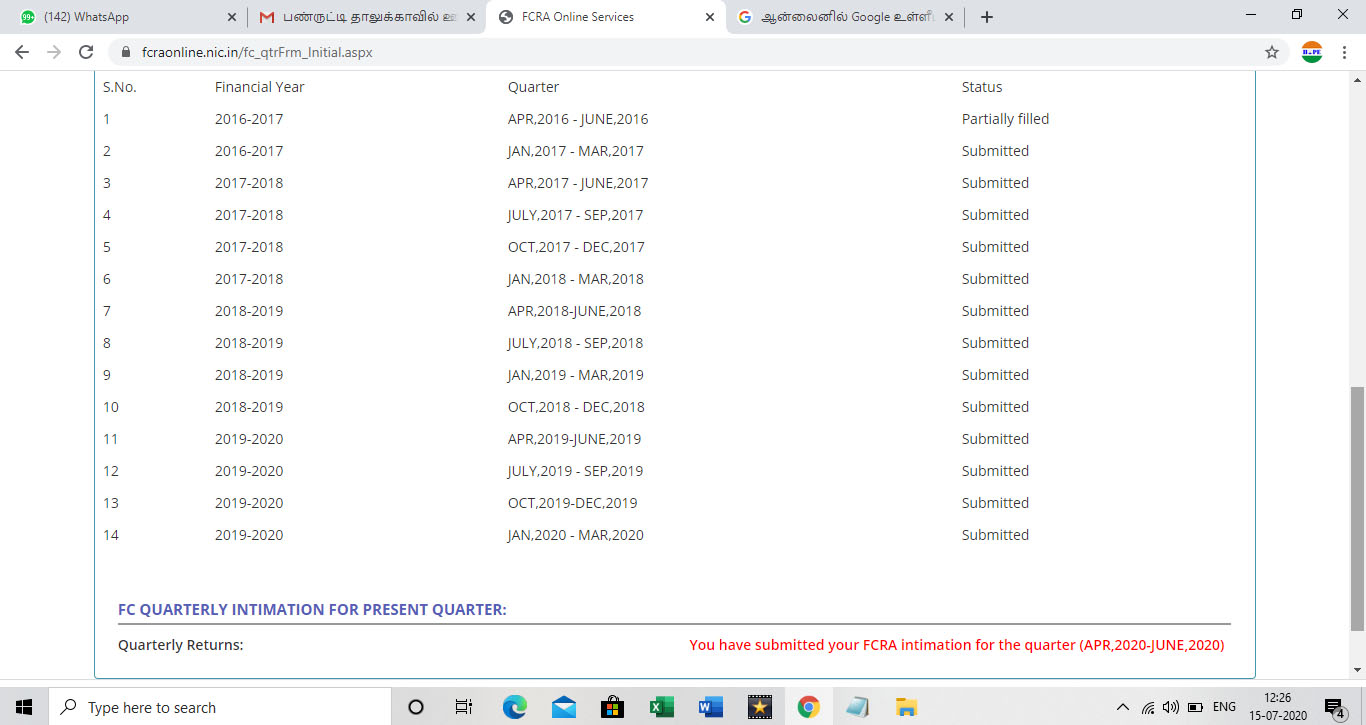This screenshot has height=725, width=1366.
Task: Open a new browser tab
Action: tap(987, 17)
